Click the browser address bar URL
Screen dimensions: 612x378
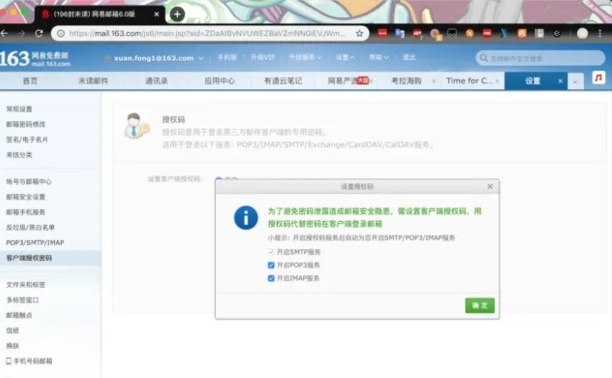(207, 34)
